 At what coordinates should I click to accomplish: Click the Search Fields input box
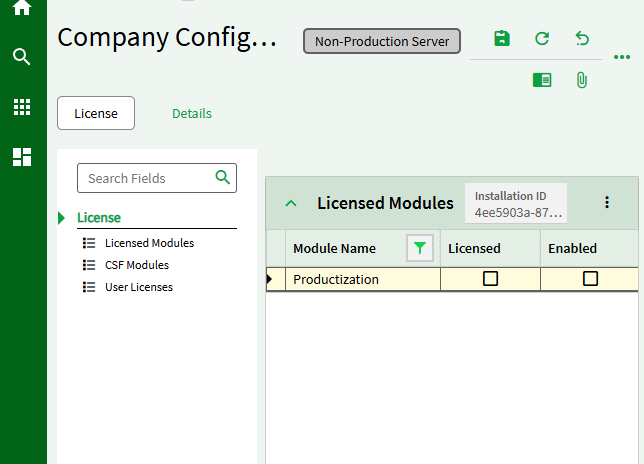(x=148, y=178)
